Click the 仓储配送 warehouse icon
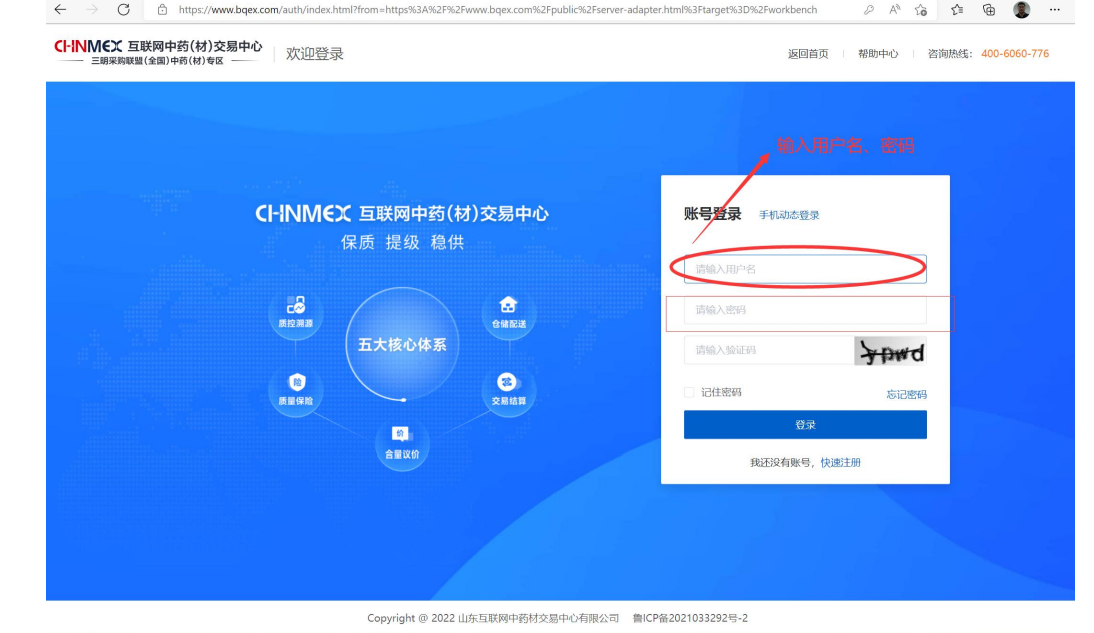This screenshot has height=633, width=1094. [509, 312]
